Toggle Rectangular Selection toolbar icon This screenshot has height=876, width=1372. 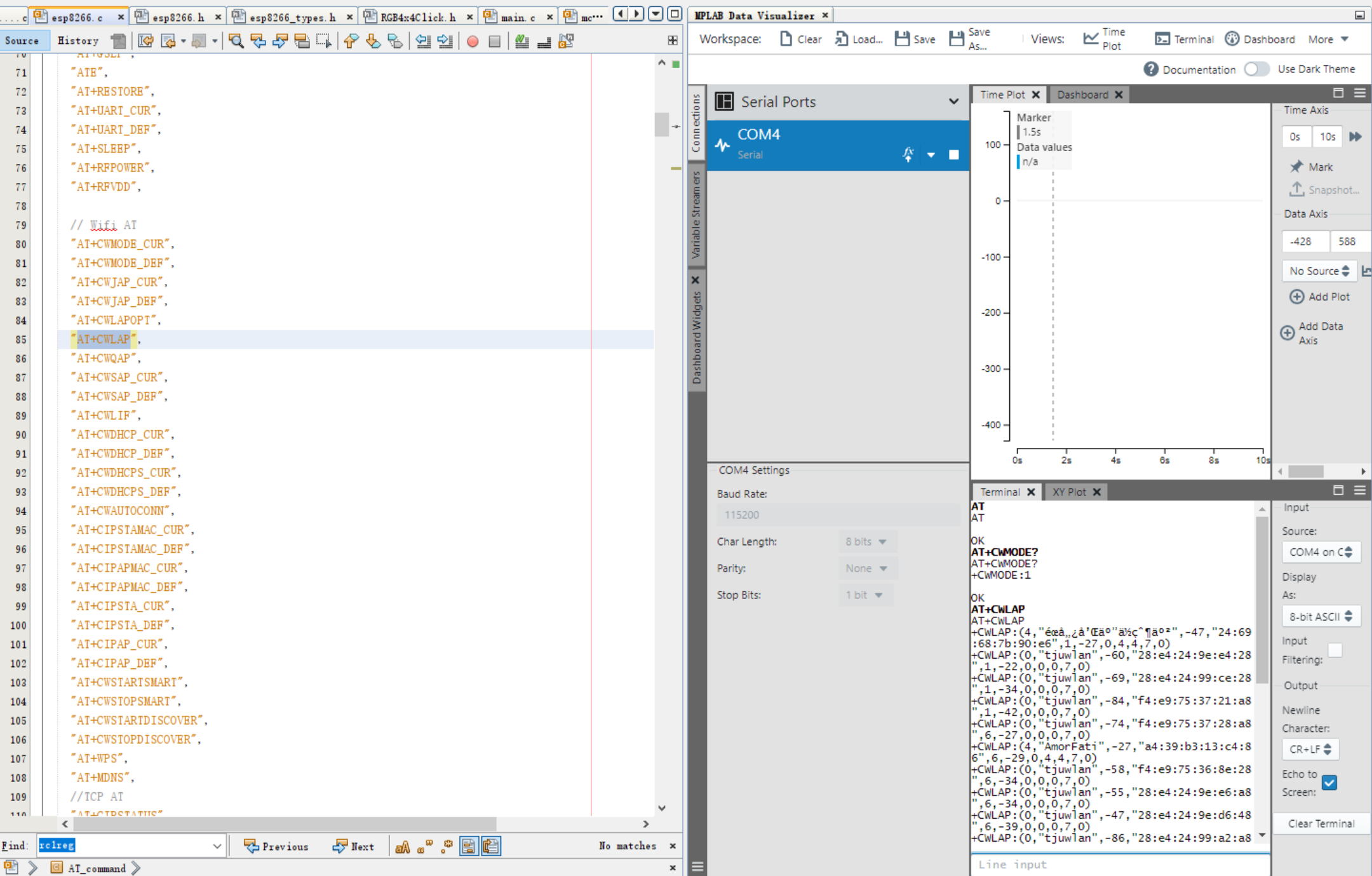point(324,41)
